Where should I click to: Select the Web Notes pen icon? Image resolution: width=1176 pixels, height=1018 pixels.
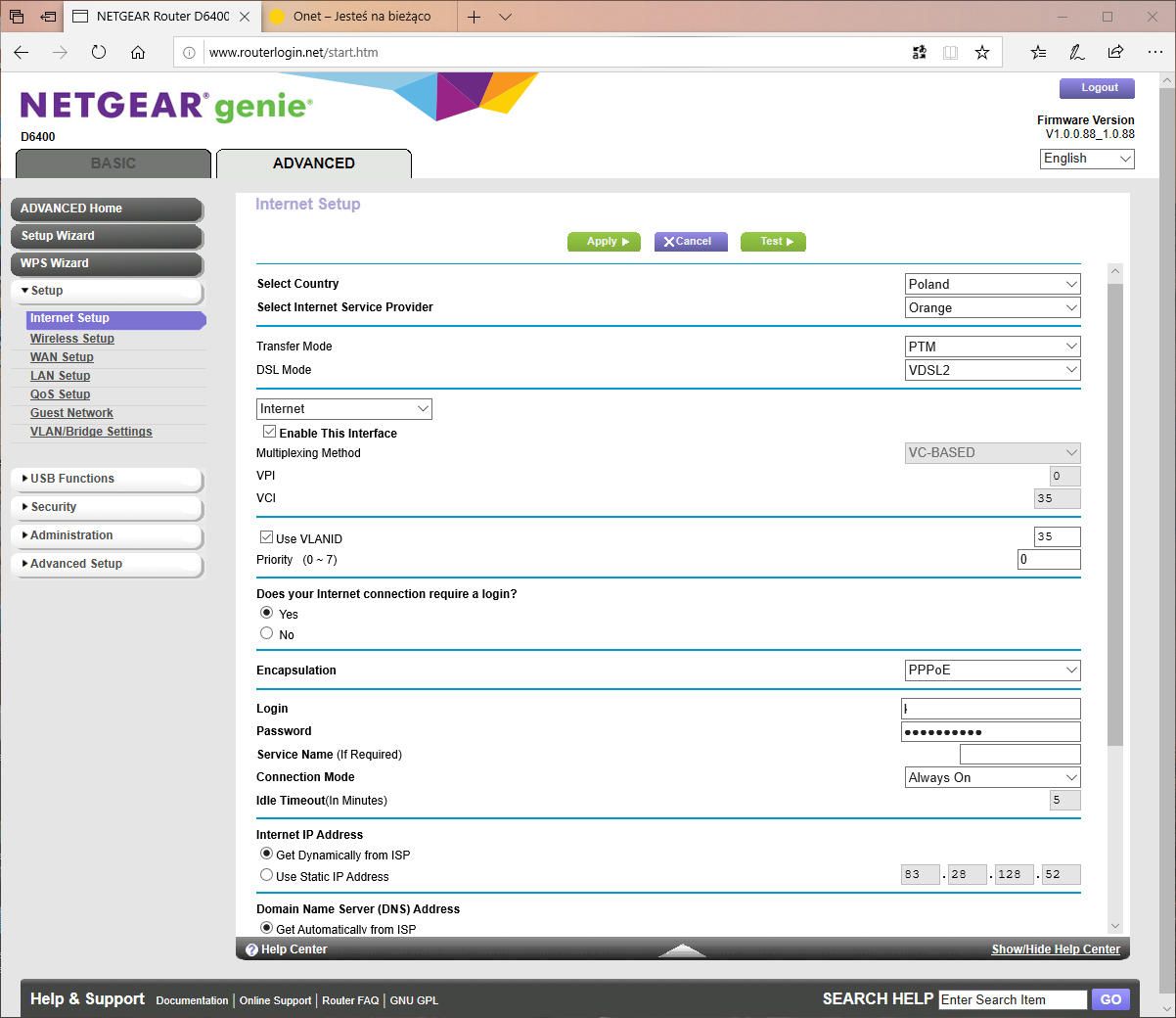[x=1076, y=53]
